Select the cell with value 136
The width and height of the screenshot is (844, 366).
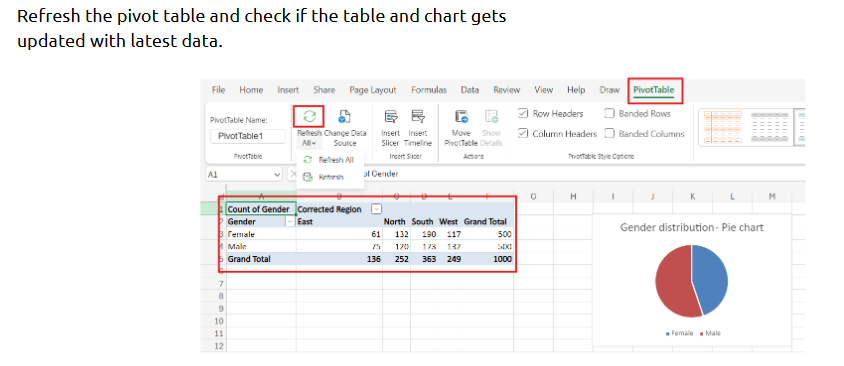339,259
